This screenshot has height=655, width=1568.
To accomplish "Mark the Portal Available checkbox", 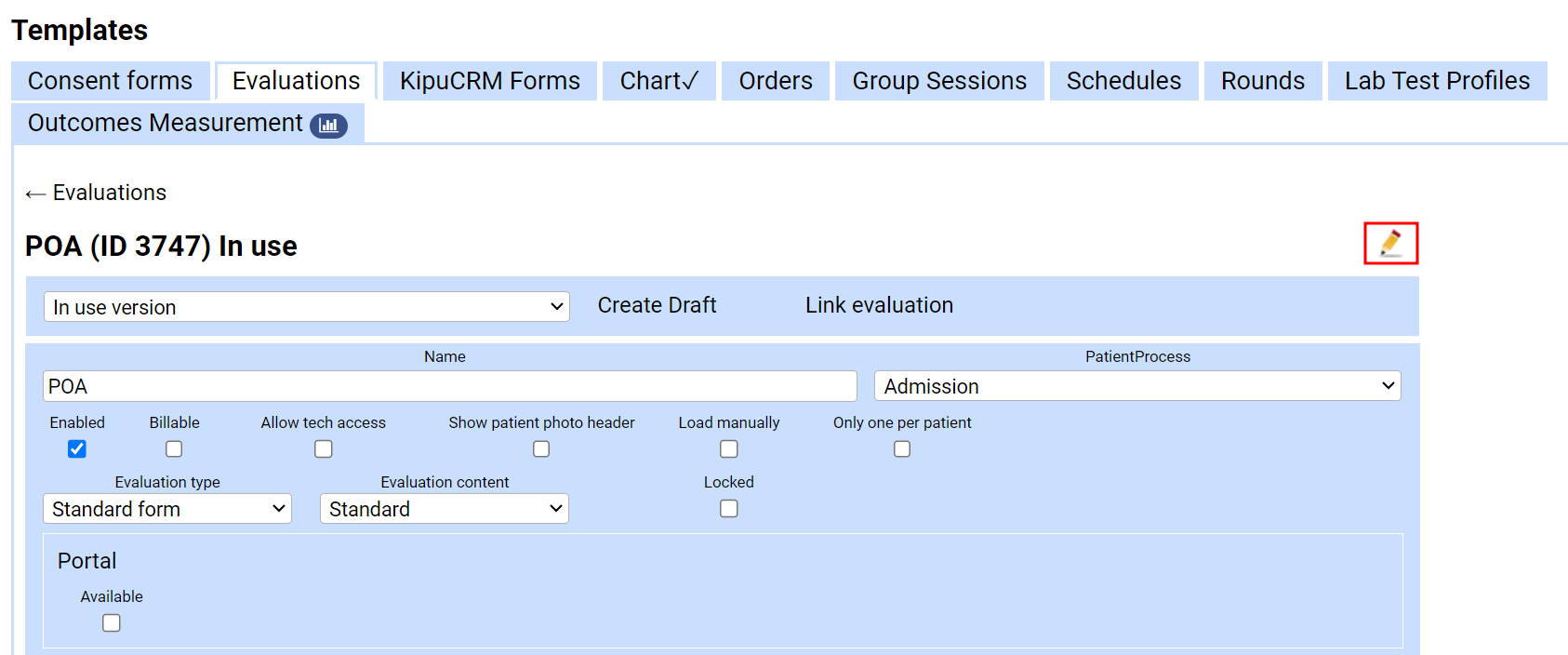I will pos(112,623).
